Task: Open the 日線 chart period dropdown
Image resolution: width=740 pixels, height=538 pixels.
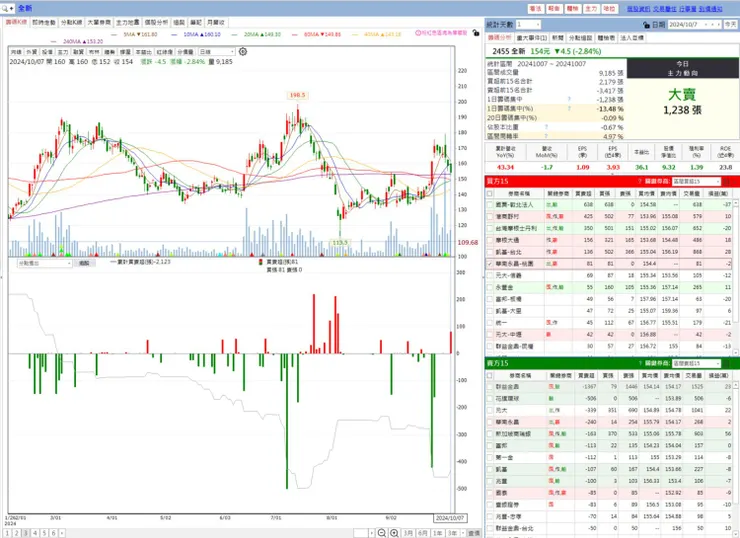Action: pos(217,51)
